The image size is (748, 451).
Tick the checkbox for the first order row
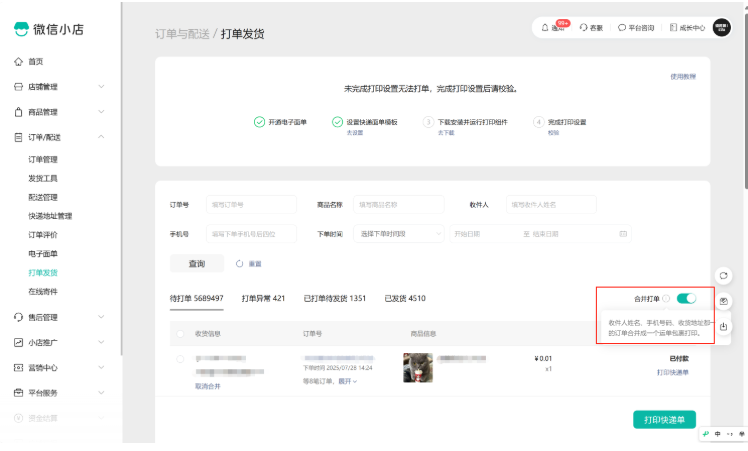pyautogui.click(x=180, y=359)
